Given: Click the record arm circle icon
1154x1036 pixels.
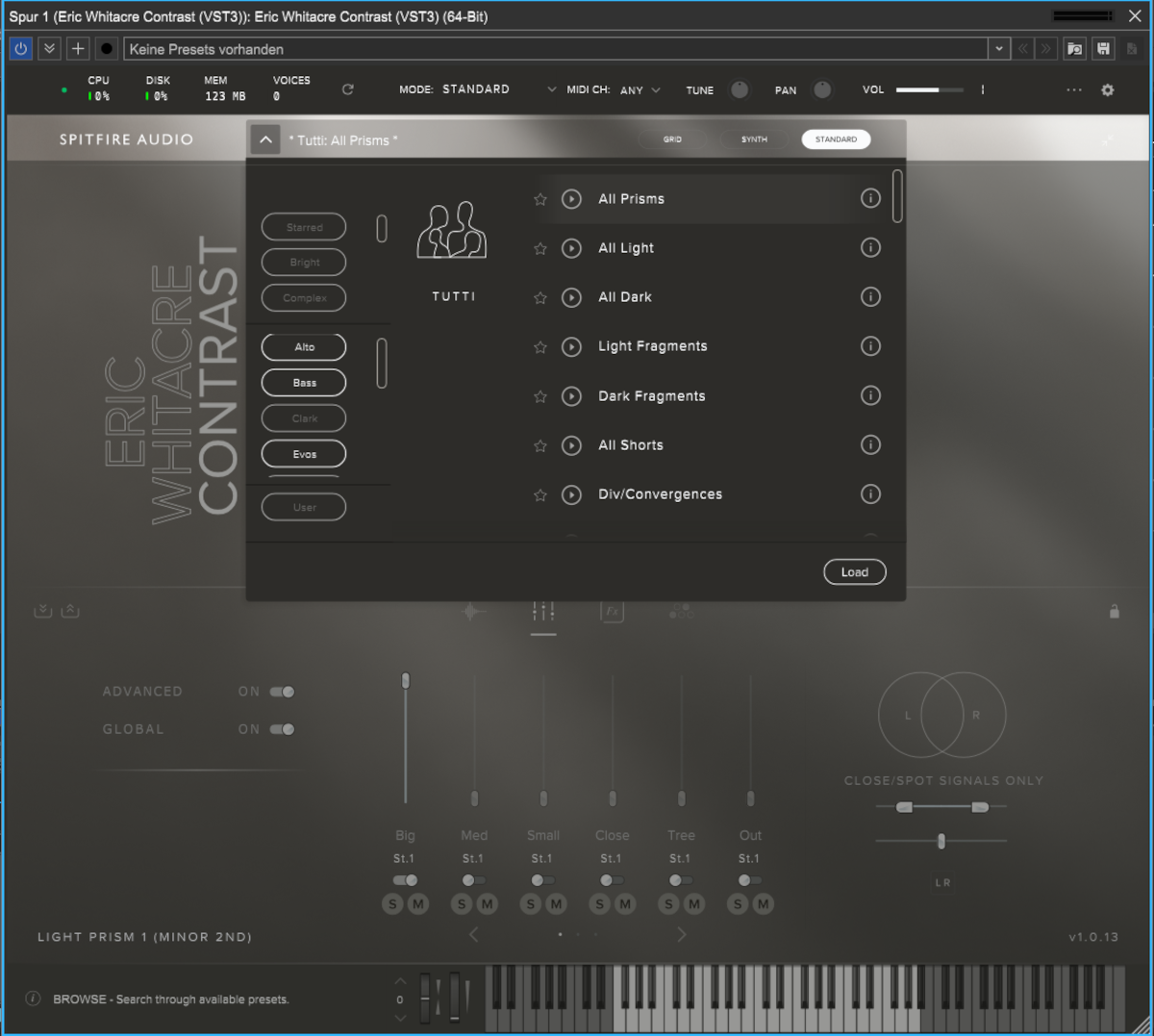Looking at the screenshot, I should 107,48.
